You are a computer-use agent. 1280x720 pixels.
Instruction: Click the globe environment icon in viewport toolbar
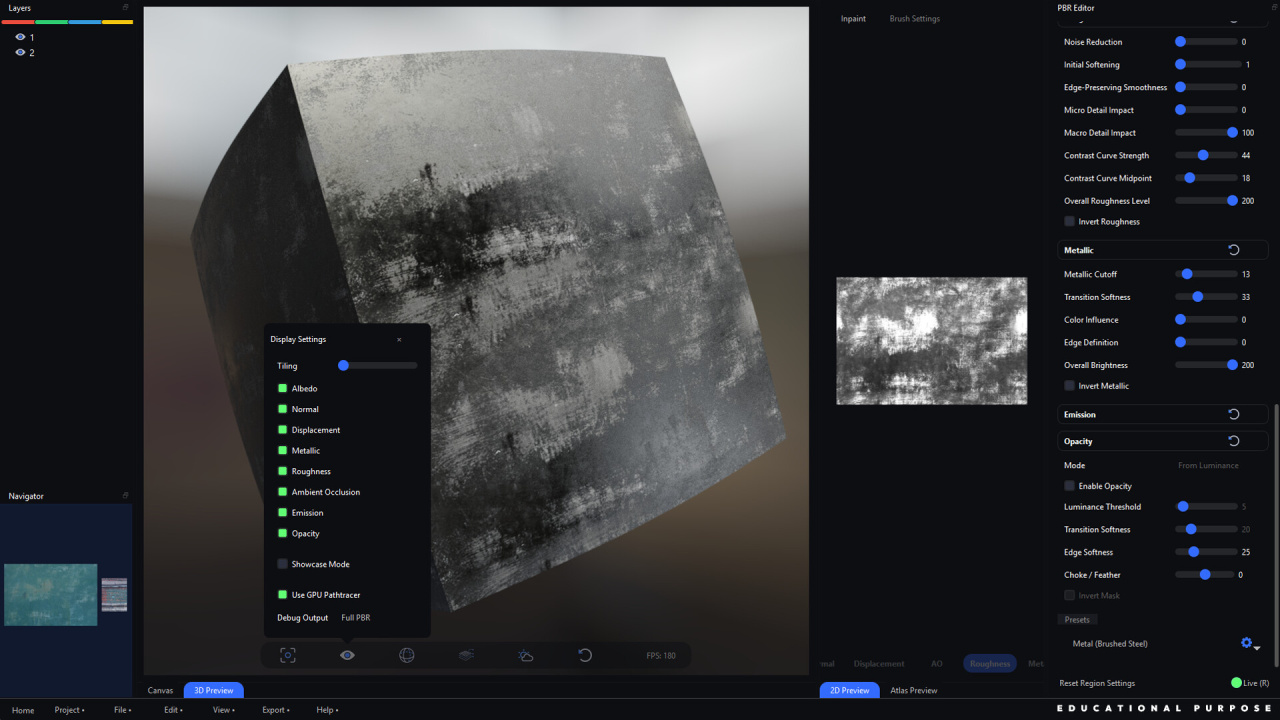click(x=407, y=656)
